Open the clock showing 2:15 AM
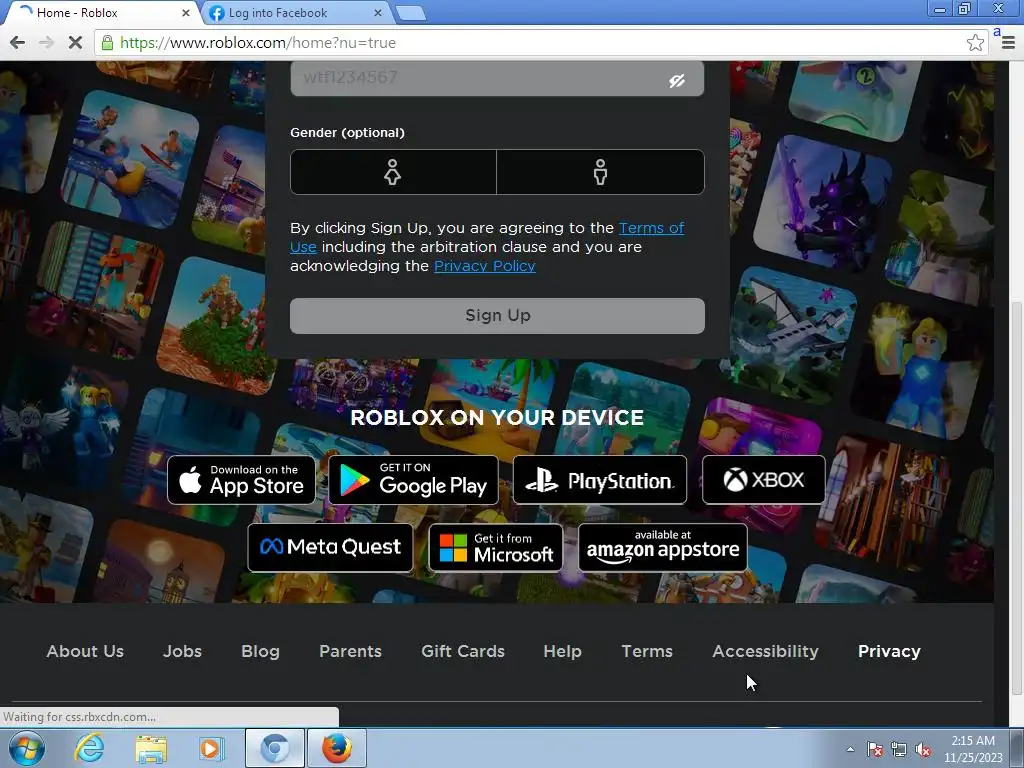Screen dimensions: 1024x768 click(973, 749)
